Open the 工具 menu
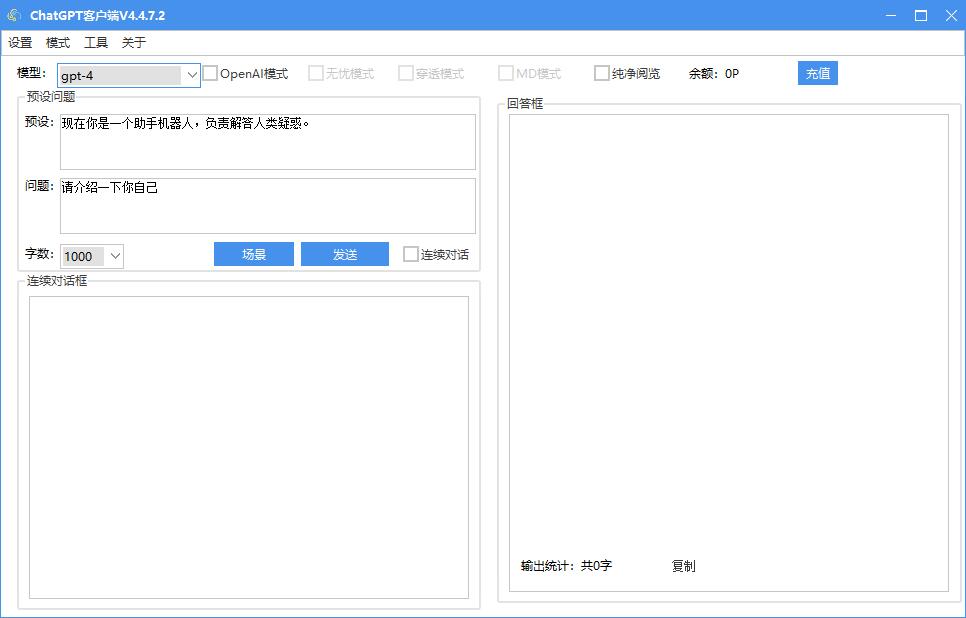Viewport: 966px width, 618px height. 96,43
